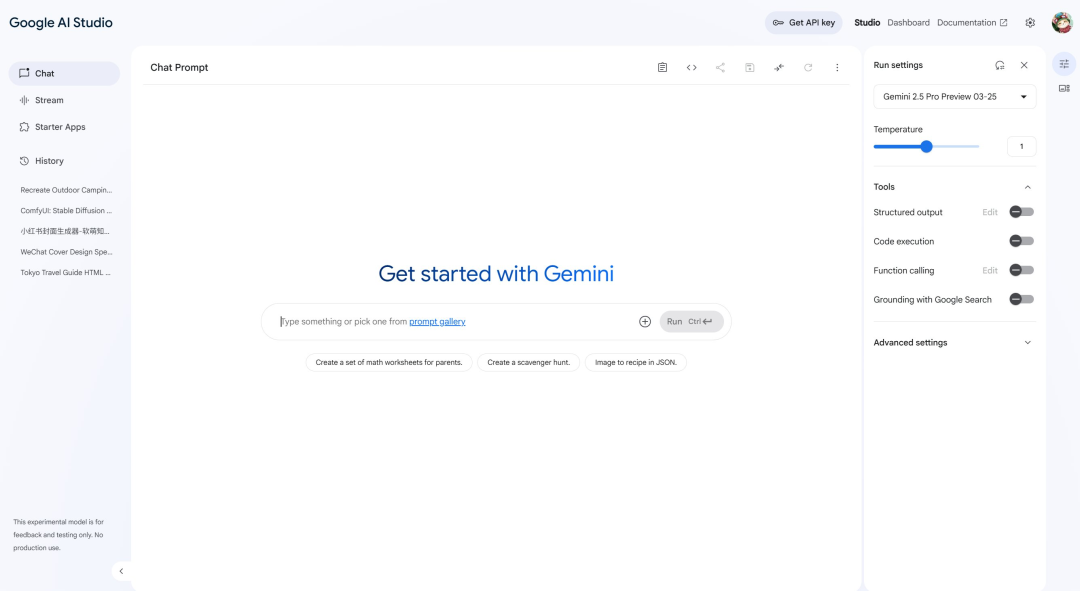Click the Chat Prompt title
This screenshot has height=591, width=1080.
[179, 68]
